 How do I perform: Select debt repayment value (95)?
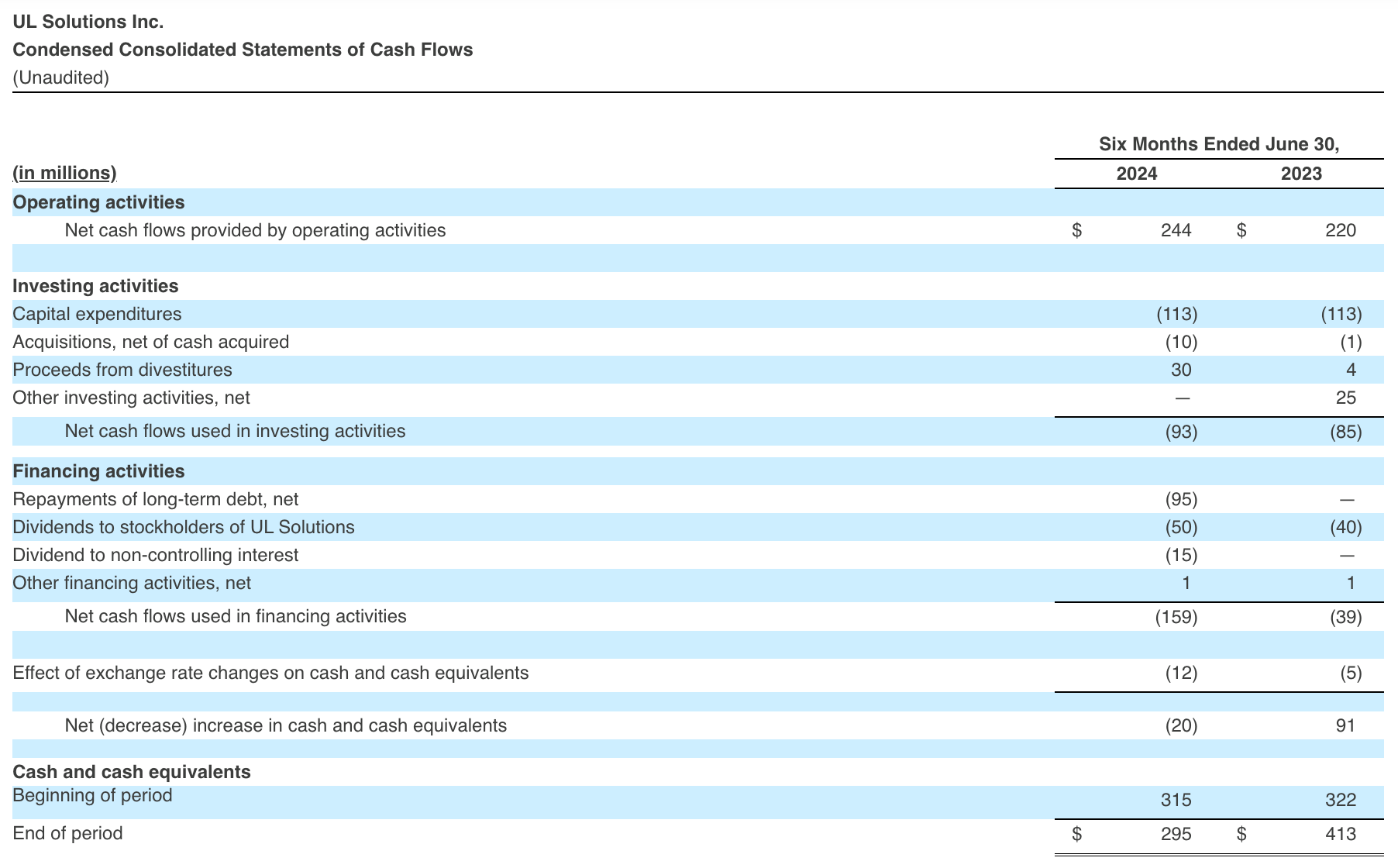(x=1182, y=499)
